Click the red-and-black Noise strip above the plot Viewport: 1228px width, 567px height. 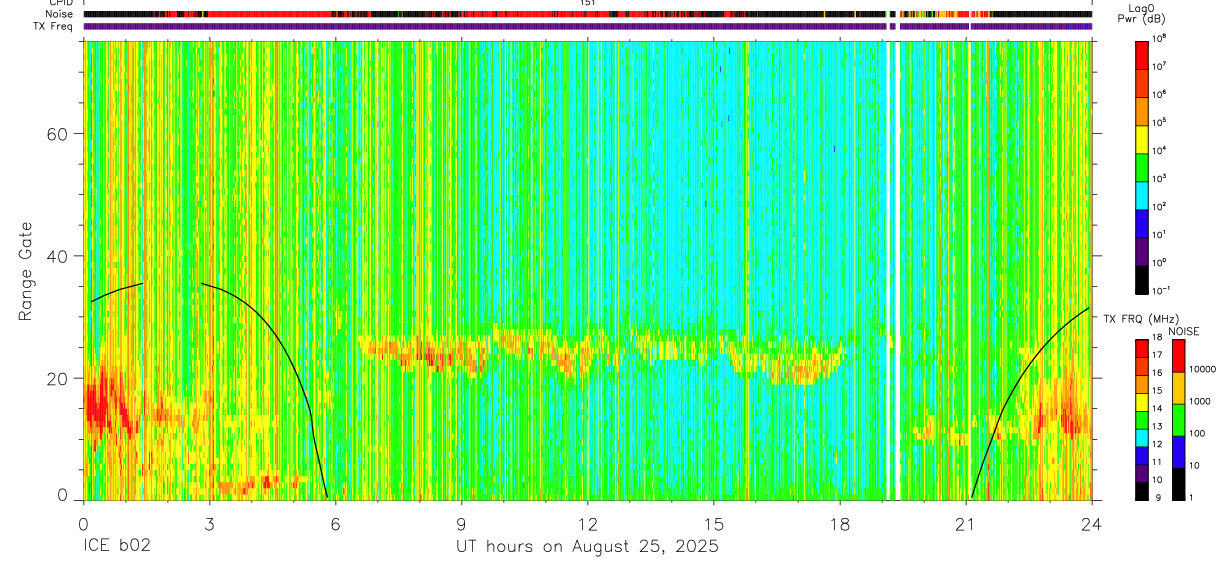click(x=588, y=14)
